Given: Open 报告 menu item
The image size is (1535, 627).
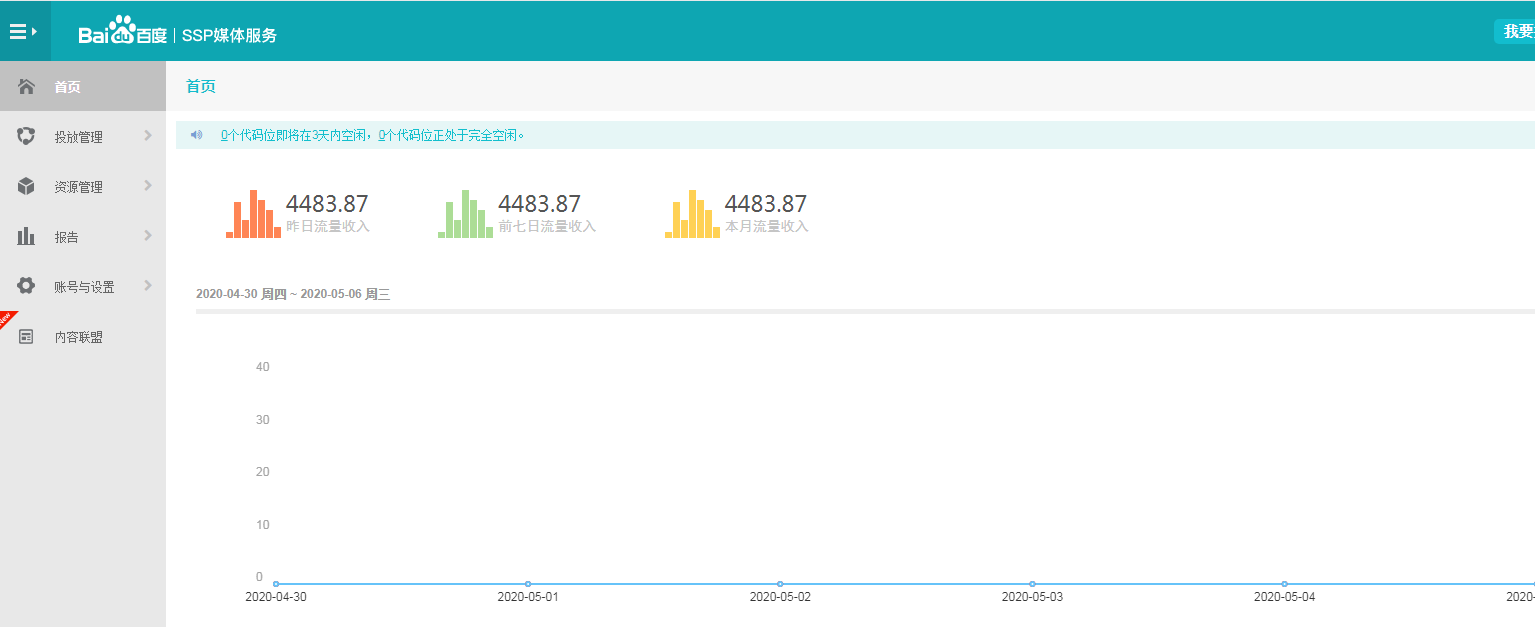Looking at the screenshot, I should click(x=83, y=236).
